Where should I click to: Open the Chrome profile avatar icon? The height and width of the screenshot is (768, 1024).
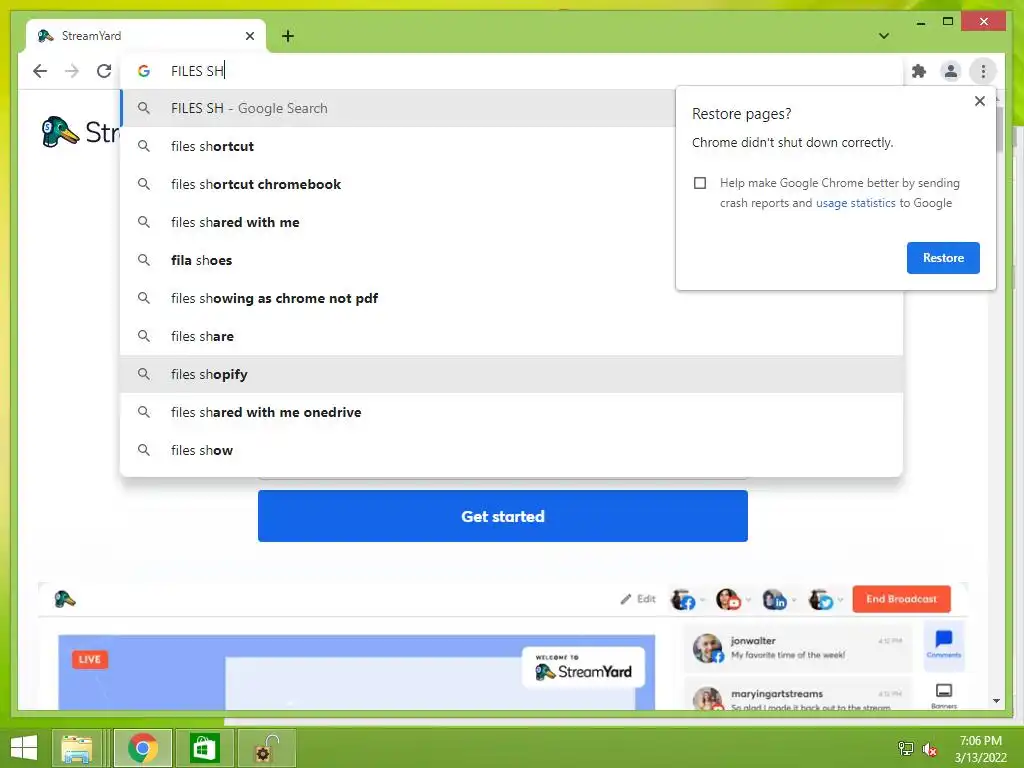[951, 71]
